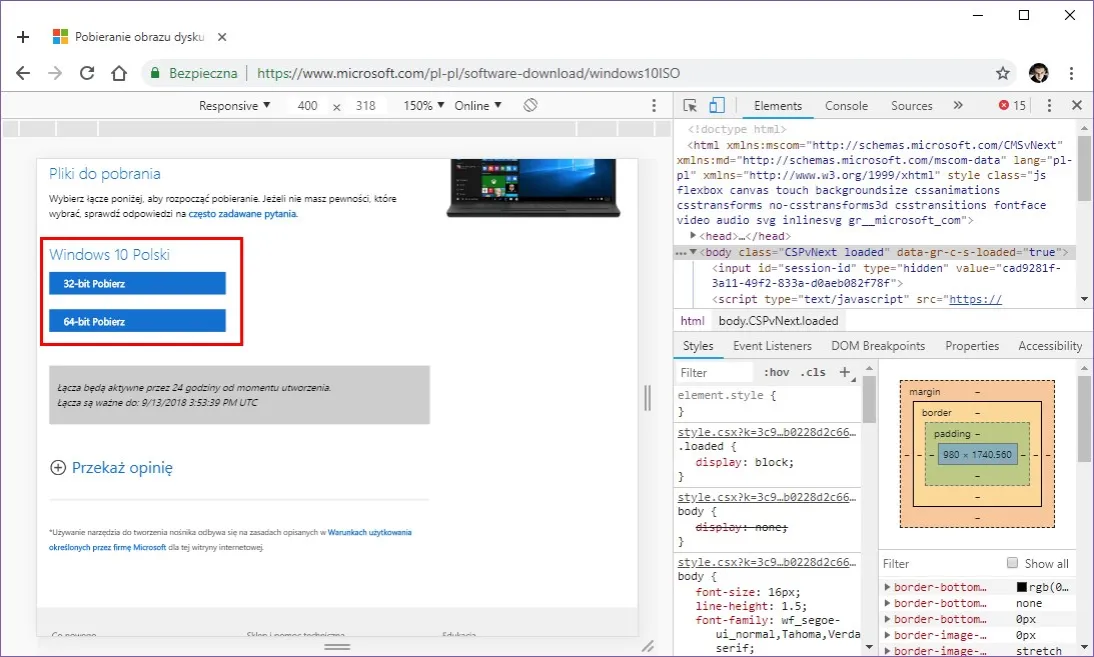Select the inspect element tool in DevTools

click(688, 105)
